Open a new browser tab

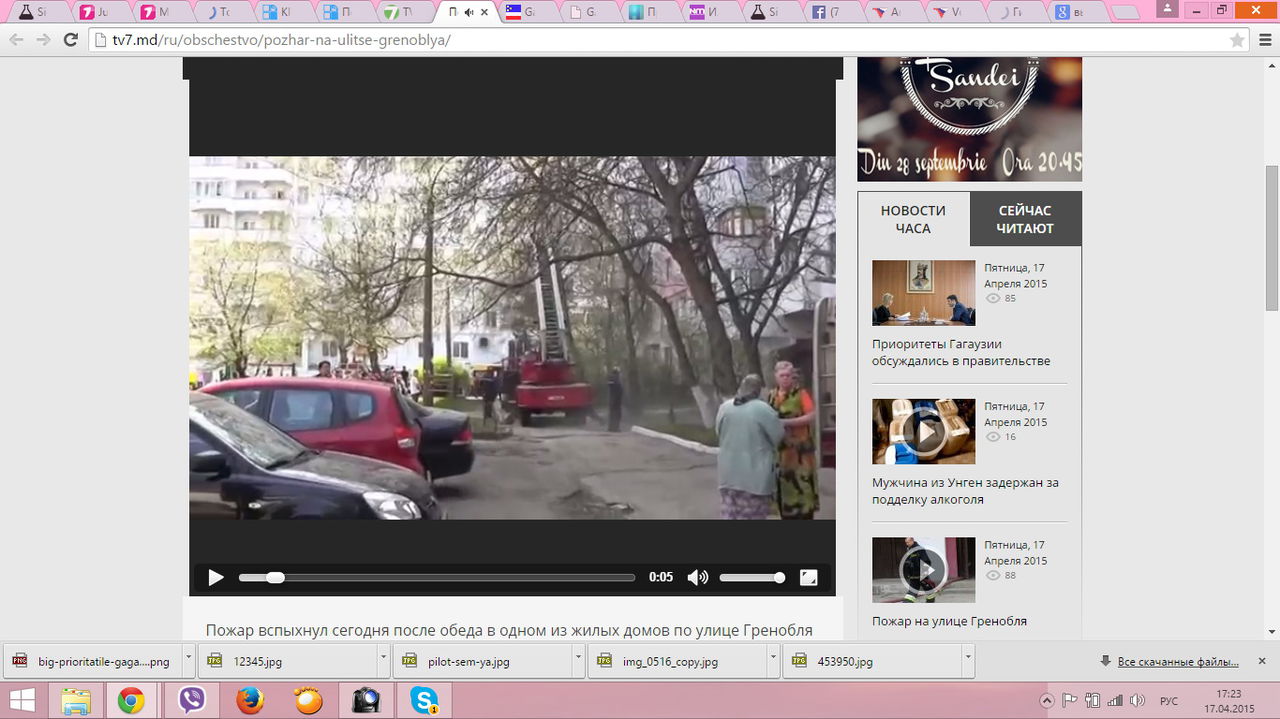pos(1128,12)
